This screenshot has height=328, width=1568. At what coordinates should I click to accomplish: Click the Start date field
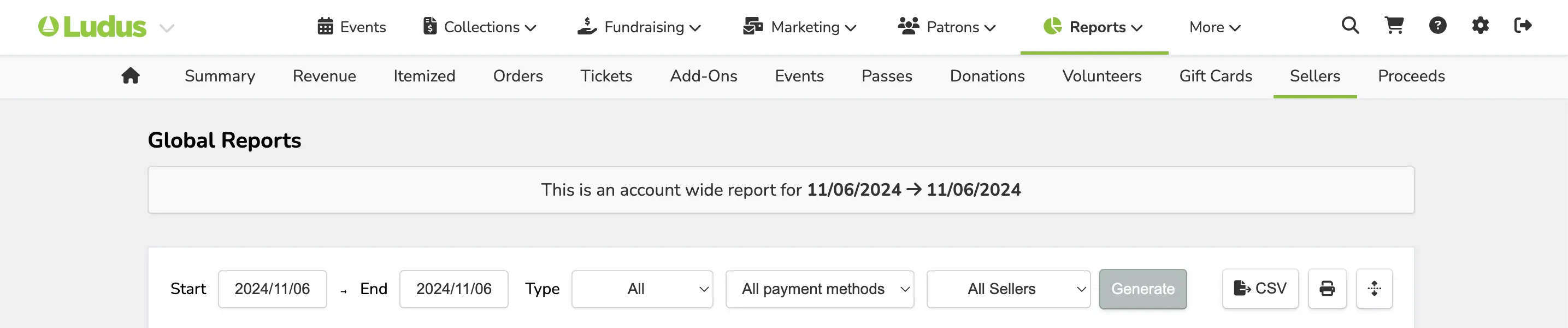pyautogui.click(x=272, y=289)
